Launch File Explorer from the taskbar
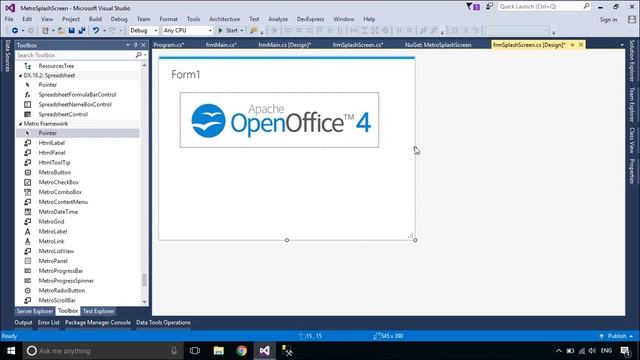This screenshot has width=640, height=360. pyautogui.click(x=219, y=351)
